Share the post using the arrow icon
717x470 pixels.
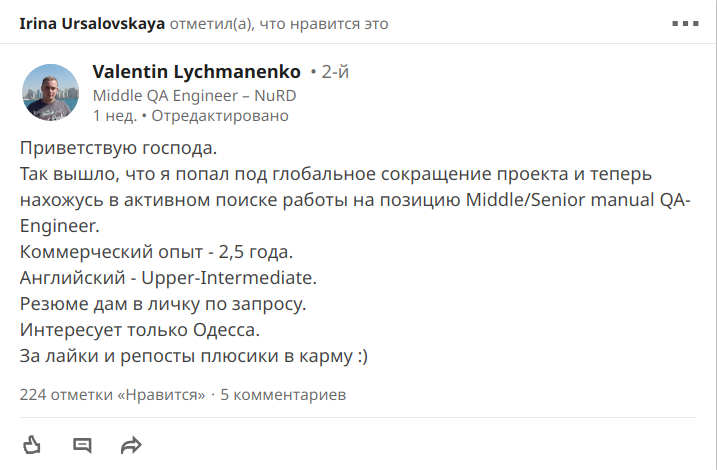click(x=131, y=444)
